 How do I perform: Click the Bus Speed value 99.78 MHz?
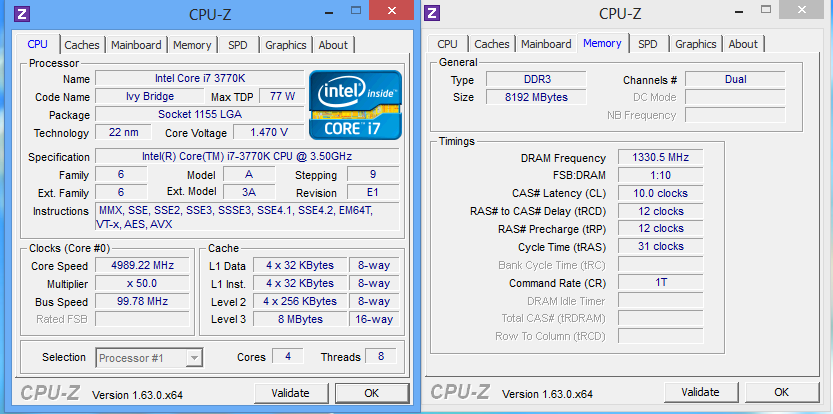point(142,301)
